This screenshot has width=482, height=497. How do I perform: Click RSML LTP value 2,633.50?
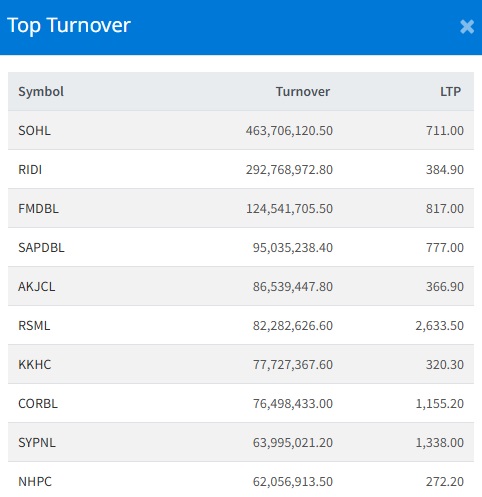[439, 326]
